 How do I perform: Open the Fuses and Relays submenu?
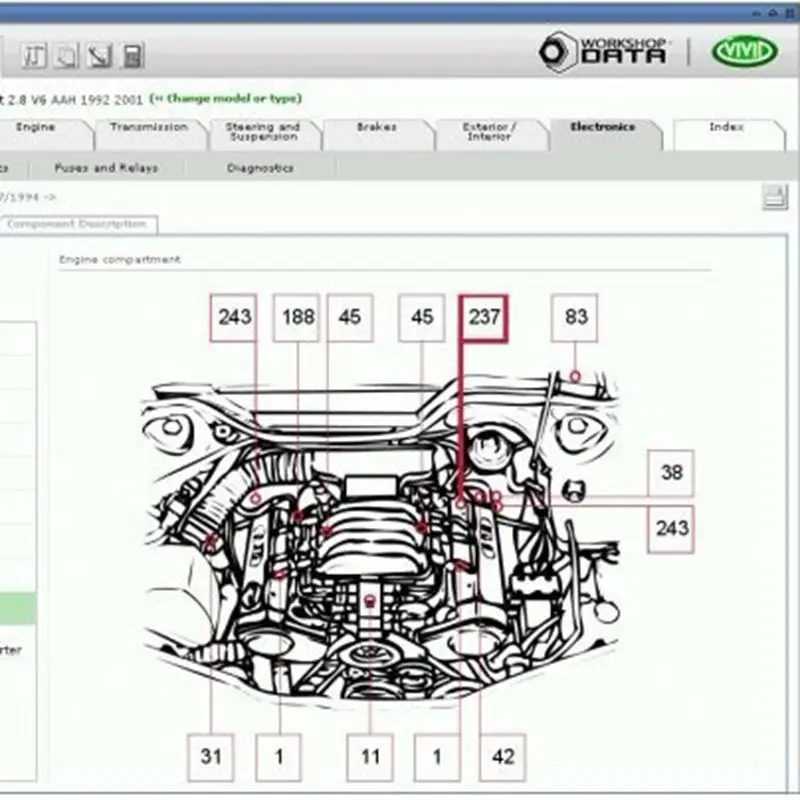point(106,168)
